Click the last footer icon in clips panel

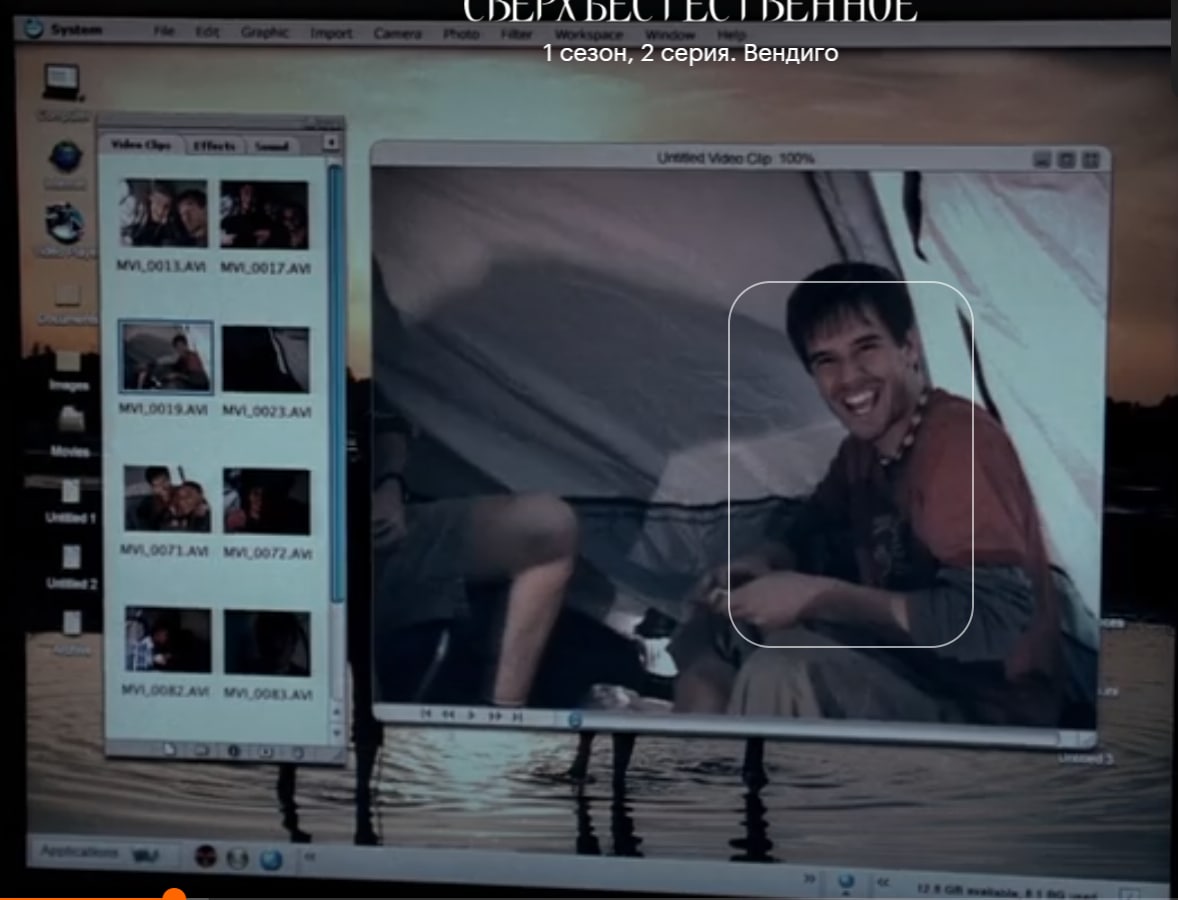click(x=298, y=752)
